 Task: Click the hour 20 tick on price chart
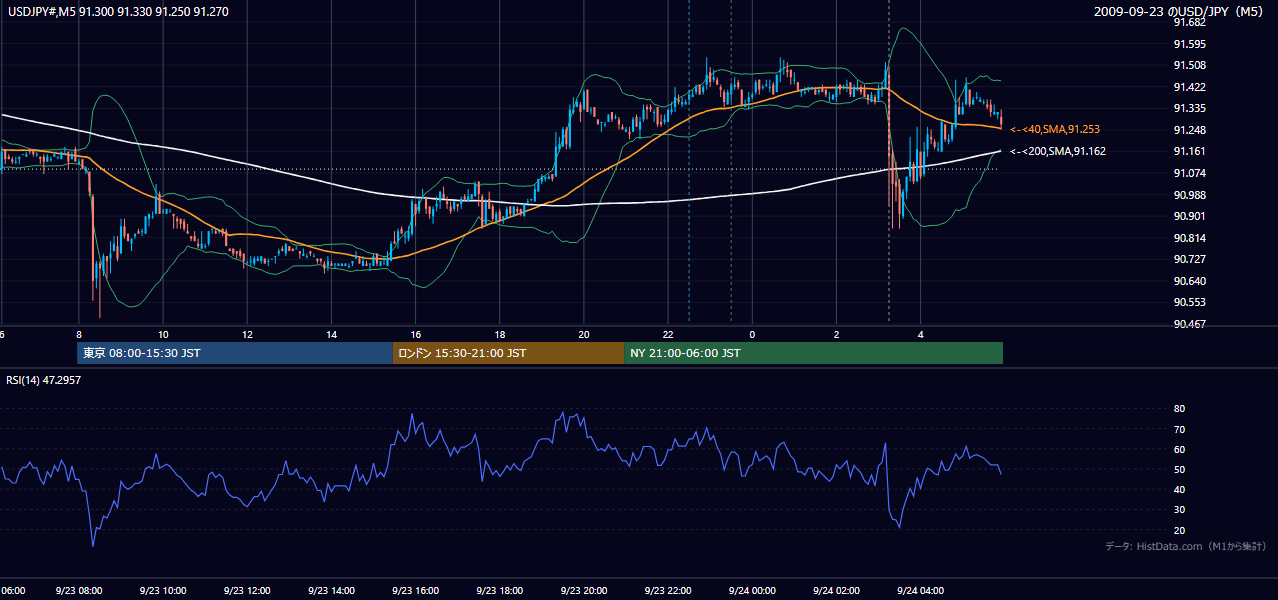(584, 335)
